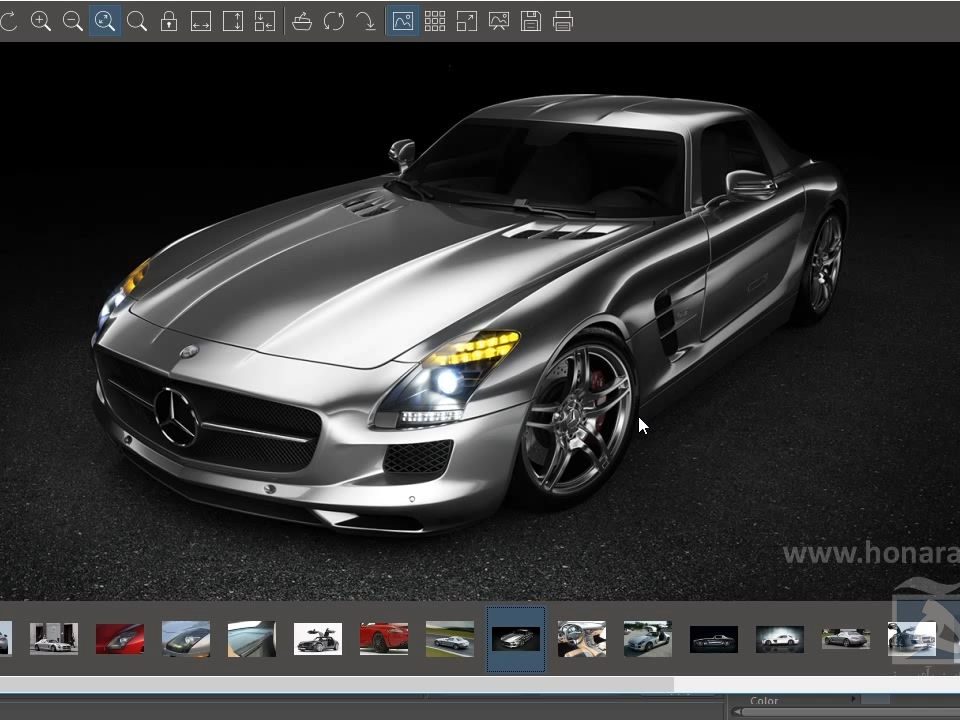Select gullwing doors on white background thumbnail
Screen dimensions: 960x720
(318, 639)
